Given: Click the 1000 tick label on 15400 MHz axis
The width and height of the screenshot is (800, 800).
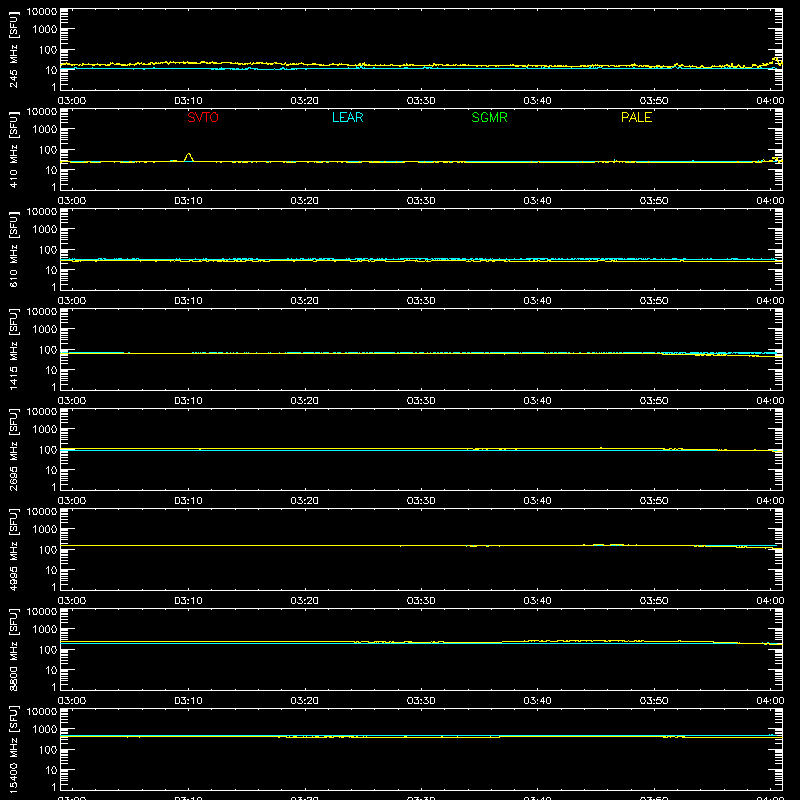Looking at the screenshot, I should pyautogui.click(x=45, y=730).
